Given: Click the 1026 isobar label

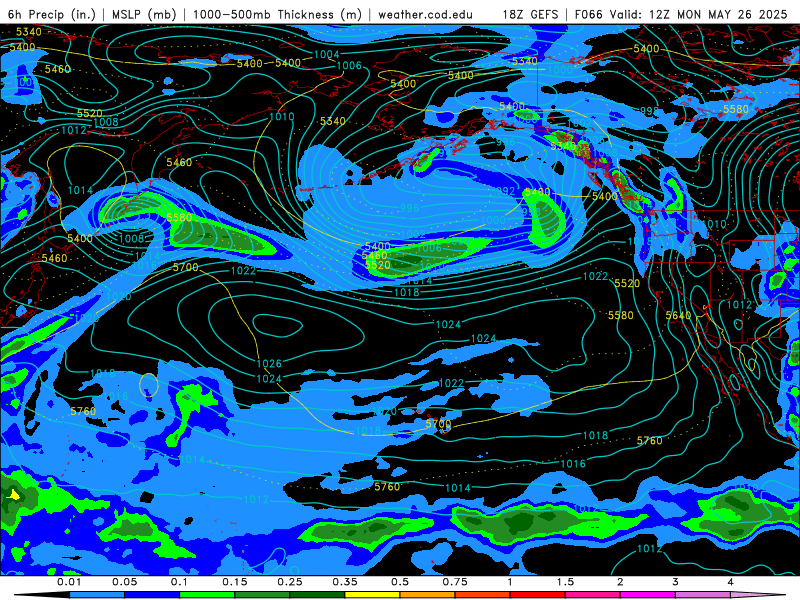Looking at the screenshot, I should tap(269, 363).
